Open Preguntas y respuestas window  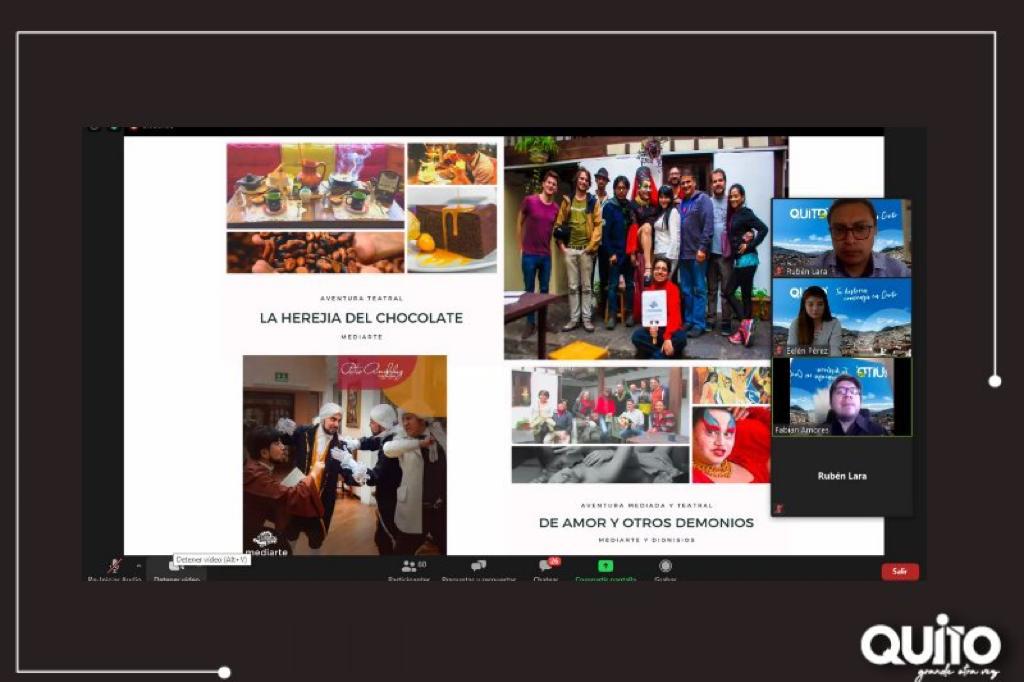(x=478, y=568)
